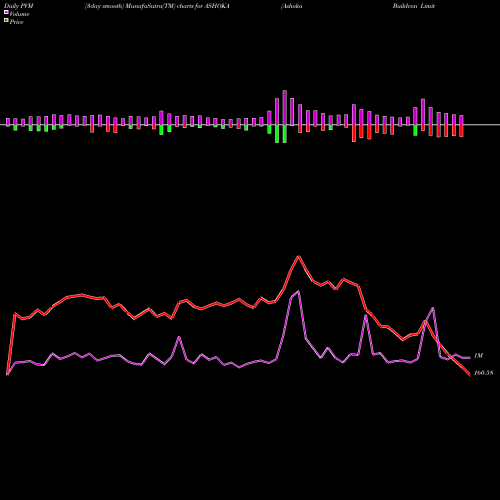This screenshot has height=500, width=500.
Task: Select the Price legend label
Action: click(x=16, y=22)
